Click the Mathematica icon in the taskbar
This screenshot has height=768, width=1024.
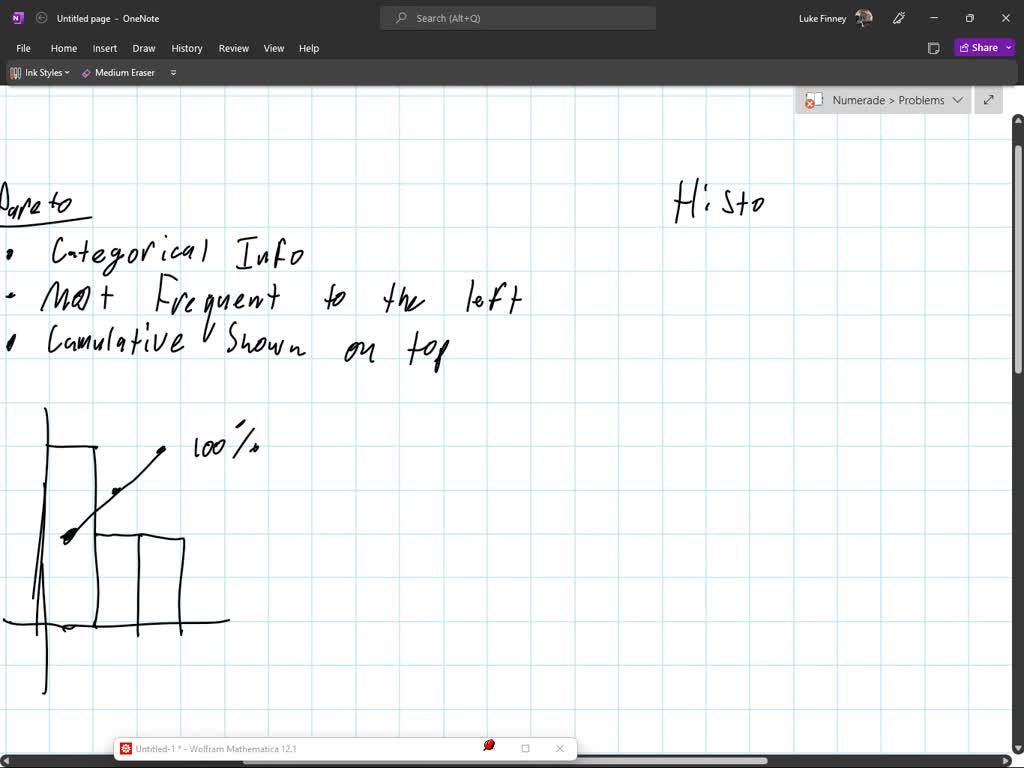[126, 748]
